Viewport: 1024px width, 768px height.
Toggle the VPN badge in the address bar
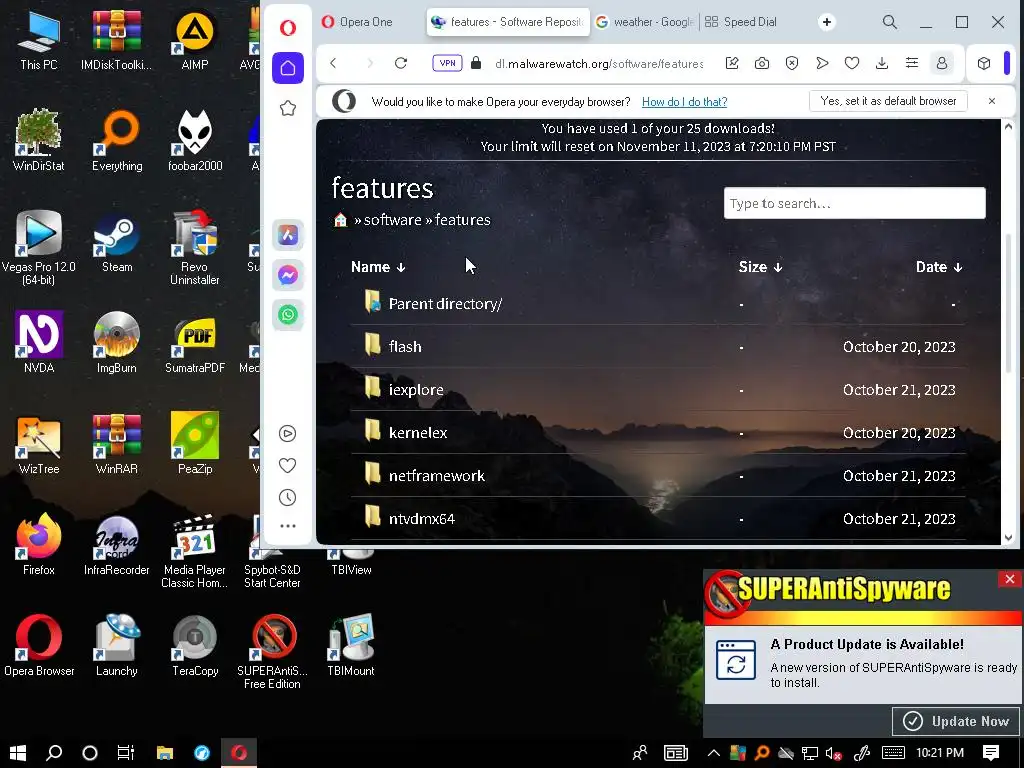[x=447, y=63]
